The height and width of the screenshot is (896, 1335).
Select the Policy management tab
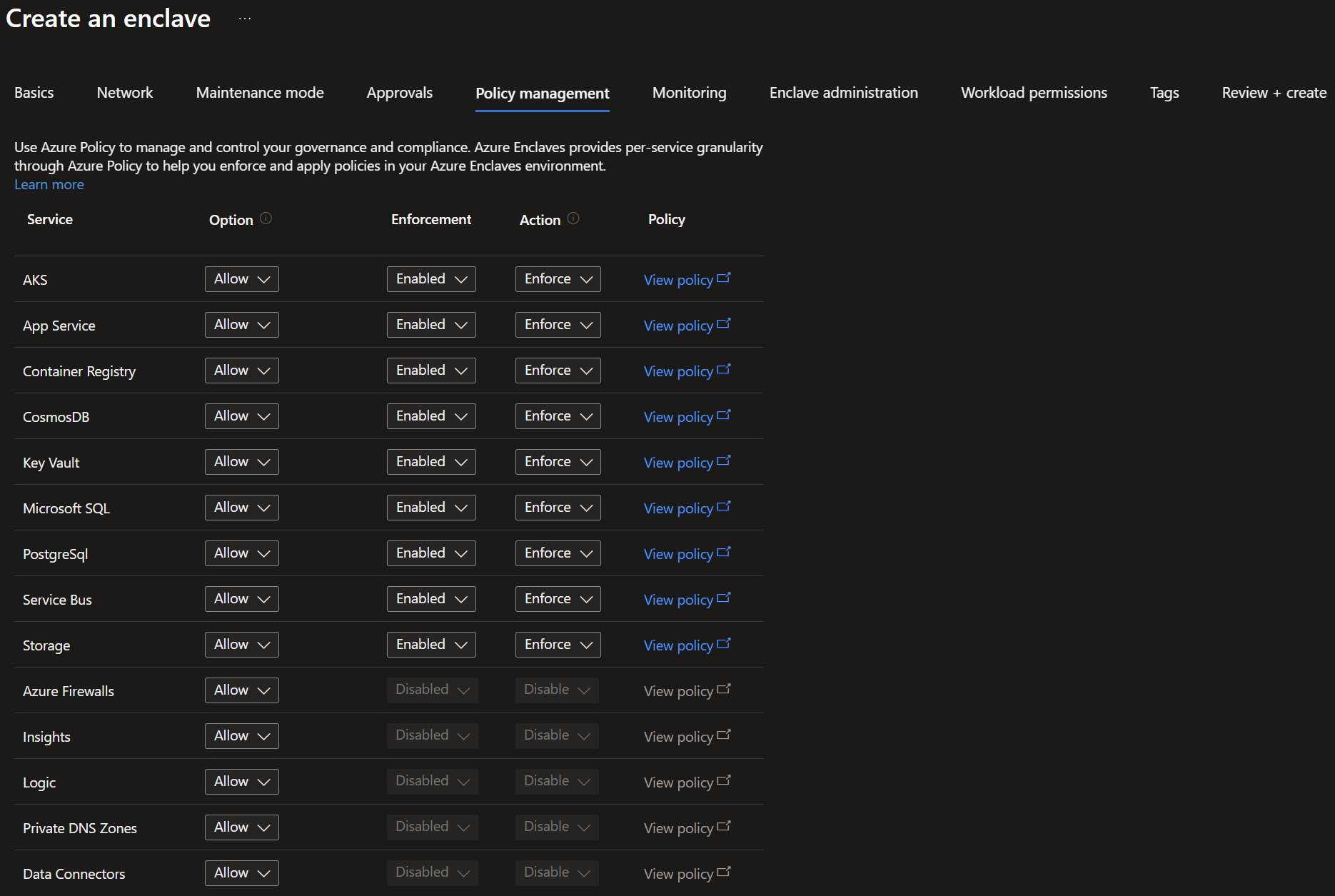(543, 94)
